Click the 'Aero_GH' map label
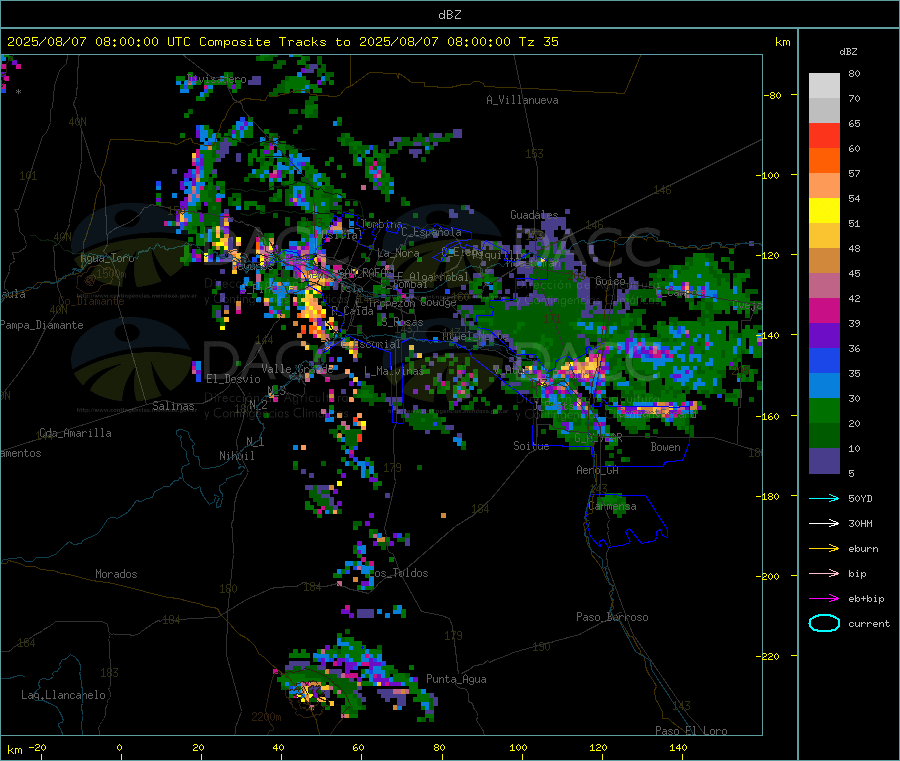This screenshot has height=761, width=900. pyautogui.click(x=598, y=470)
